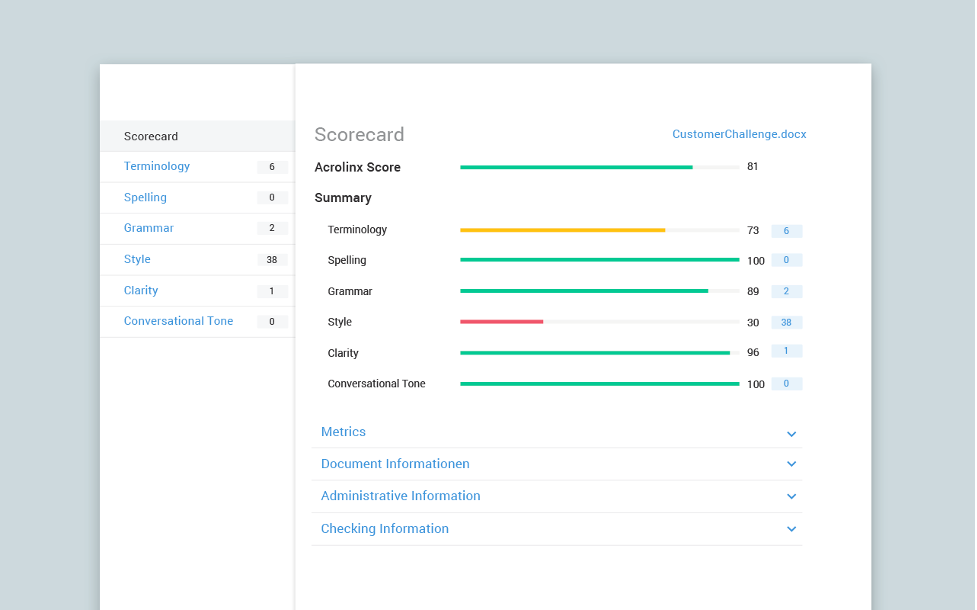This screenshot has width=977, height=610.
Task: Expand the Metrics section chevron
Action: [791, 433]
